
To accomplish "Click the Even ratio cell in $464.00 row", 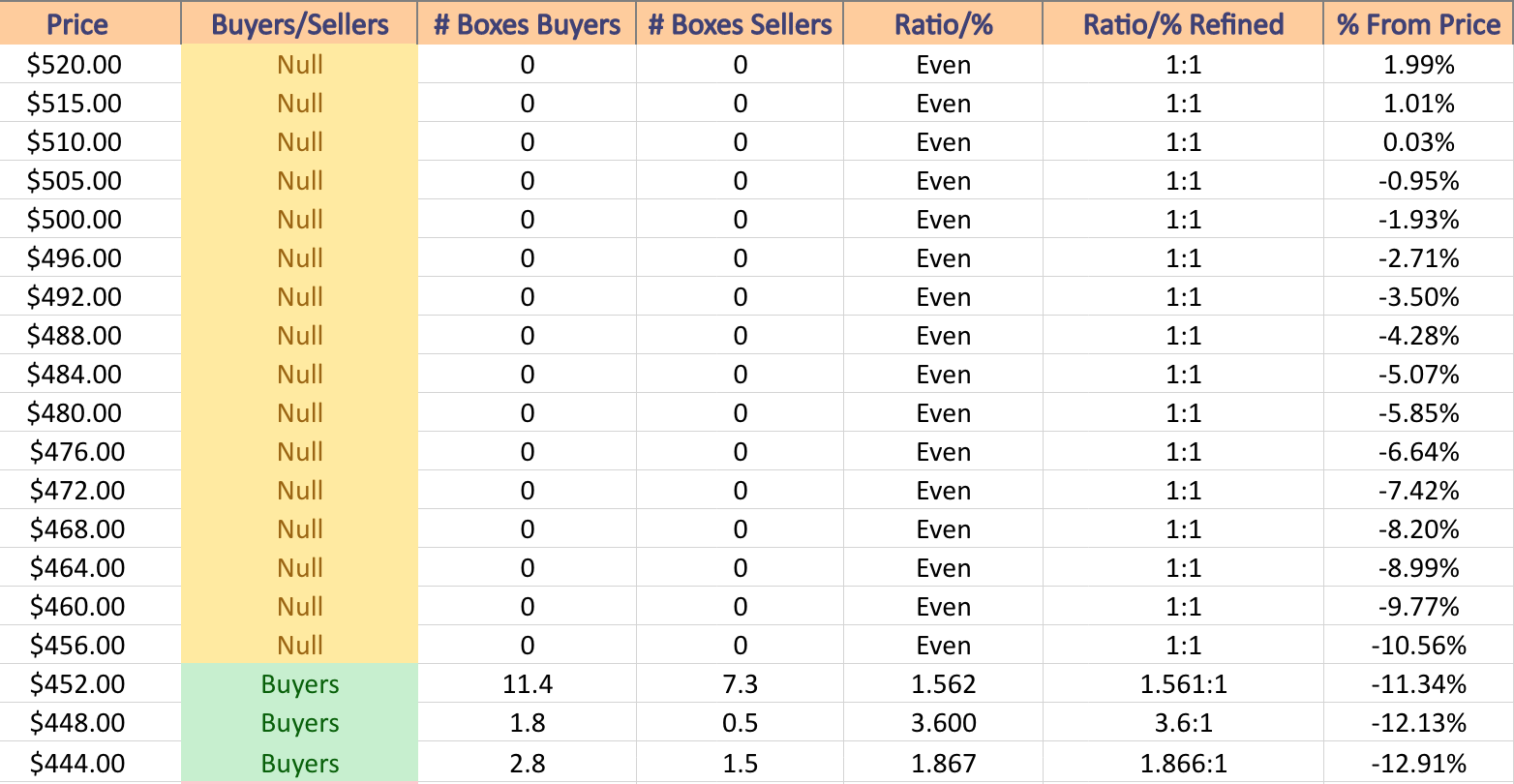I will pyautogui.click(x=944, y=568).
